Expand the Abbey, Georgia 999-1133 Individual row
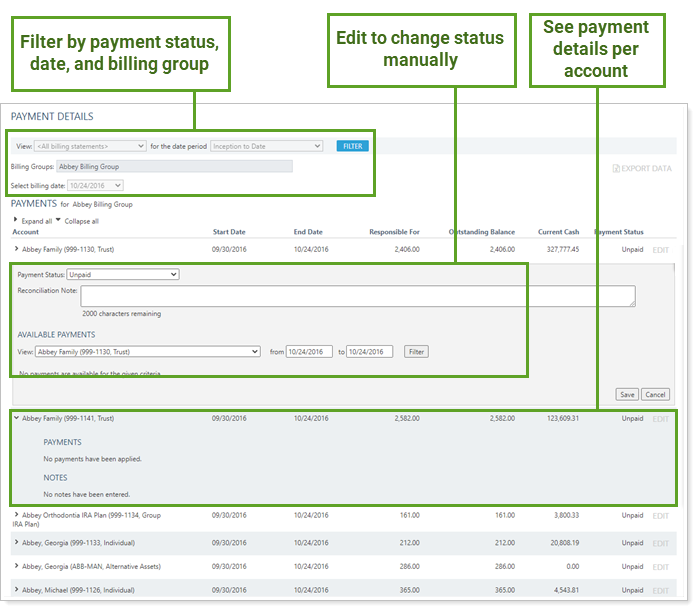 click(16, 543)
